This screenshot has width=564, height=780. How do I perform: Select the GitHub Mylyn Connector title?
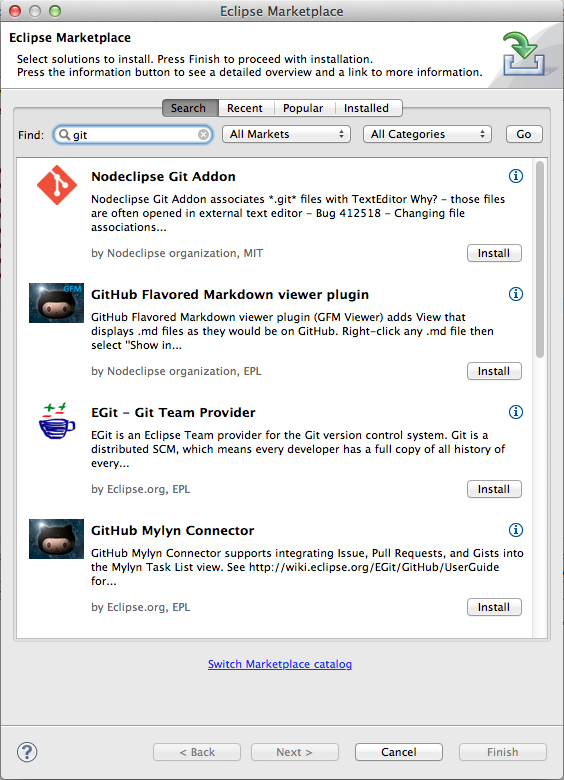172,530
